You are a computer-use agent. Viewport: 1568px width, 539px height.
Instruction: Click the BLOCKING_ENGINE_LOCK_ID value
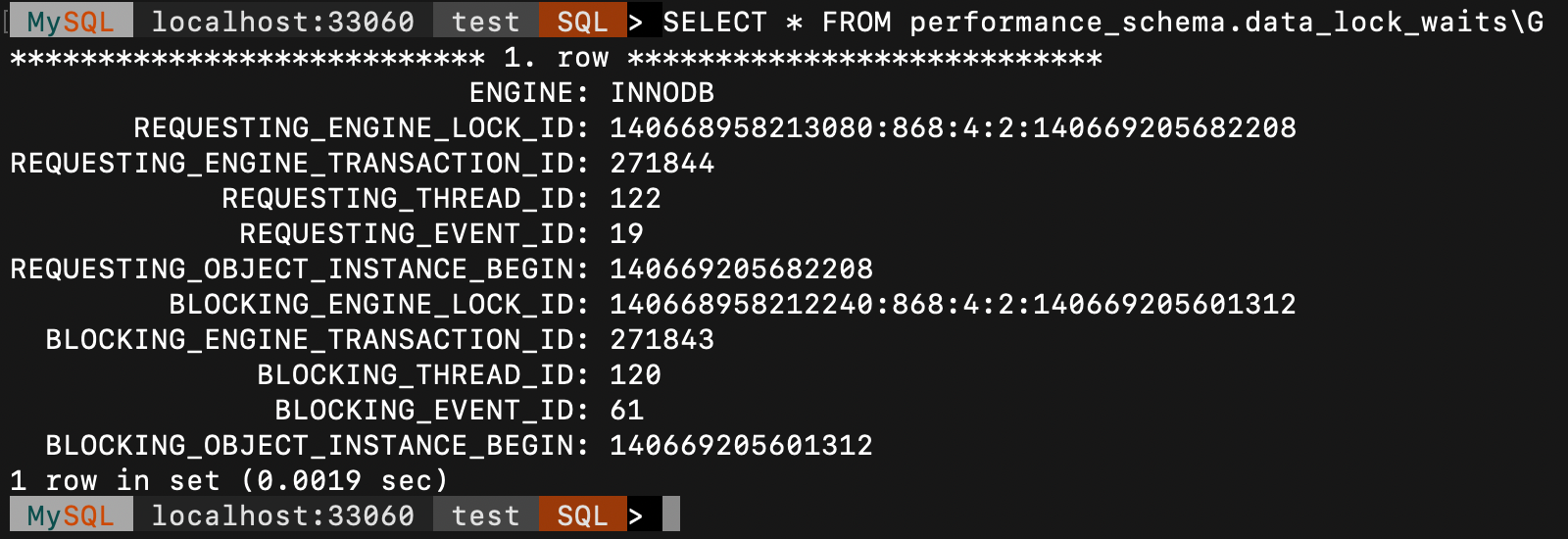click(953, 305)
